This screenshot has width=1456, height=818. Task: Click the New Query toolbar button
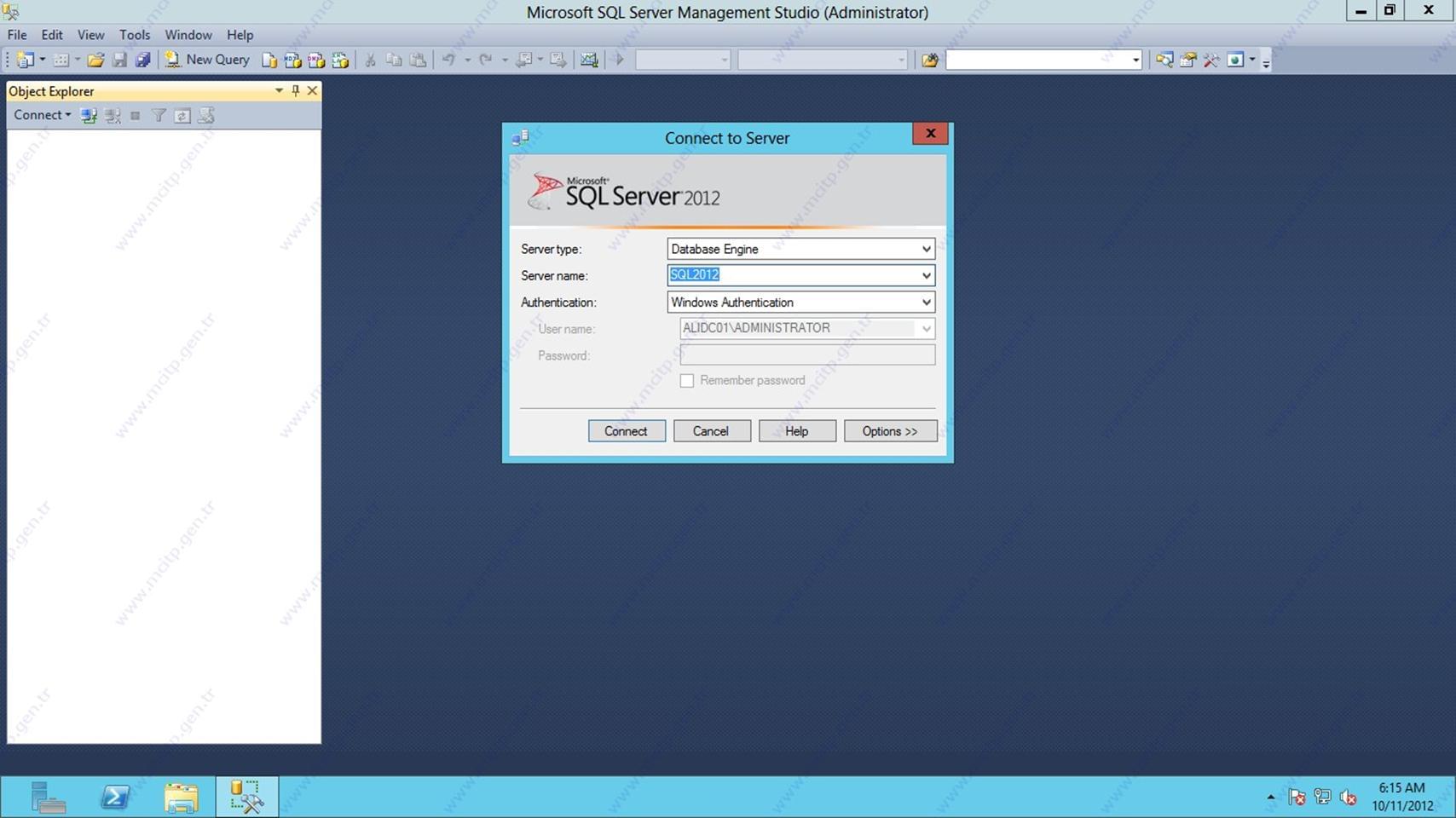click(x=207, y=60)
